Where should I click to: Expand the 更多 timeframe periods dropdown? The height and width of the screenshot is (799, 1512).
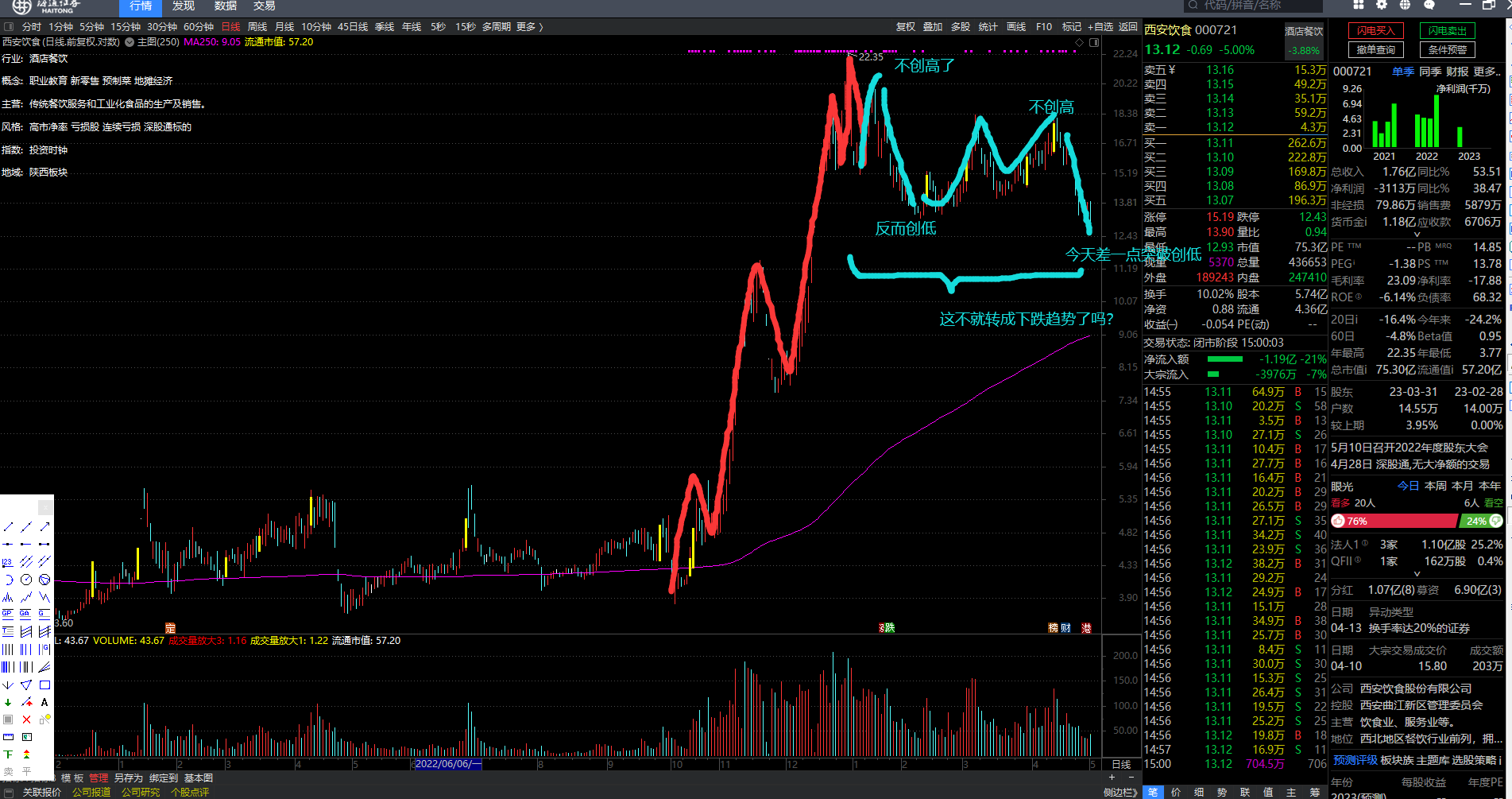tap(529, 27)
